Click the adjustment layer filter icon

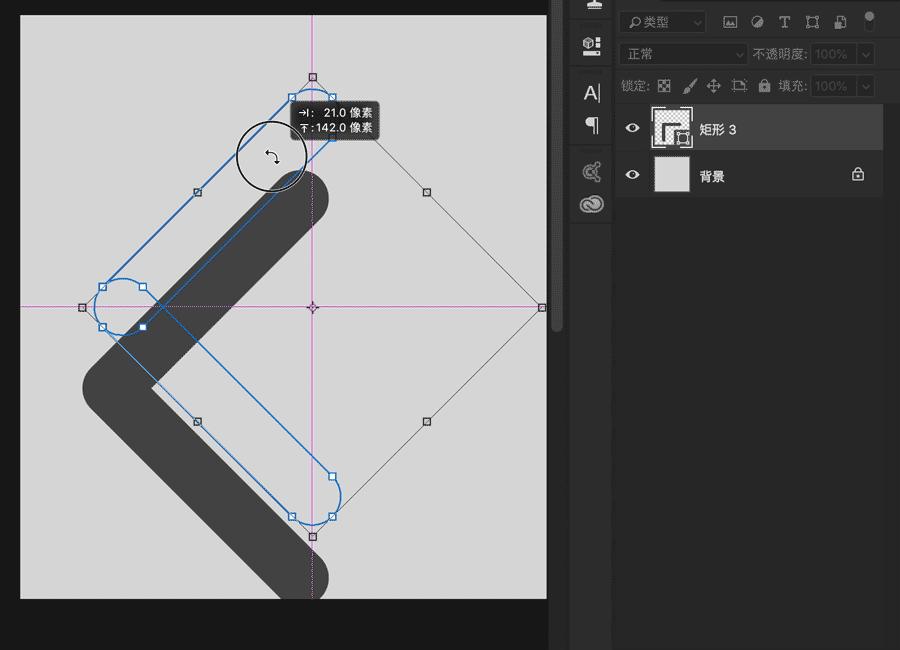pos(757,22)
